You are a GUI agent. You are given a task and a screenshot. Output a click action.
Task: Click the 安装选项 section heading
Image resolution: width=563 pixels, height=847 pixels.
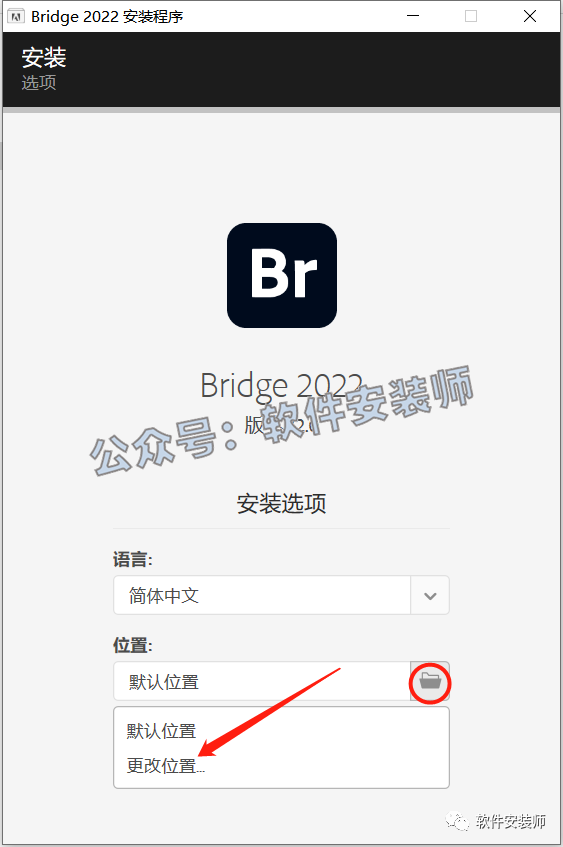point(282,503)
